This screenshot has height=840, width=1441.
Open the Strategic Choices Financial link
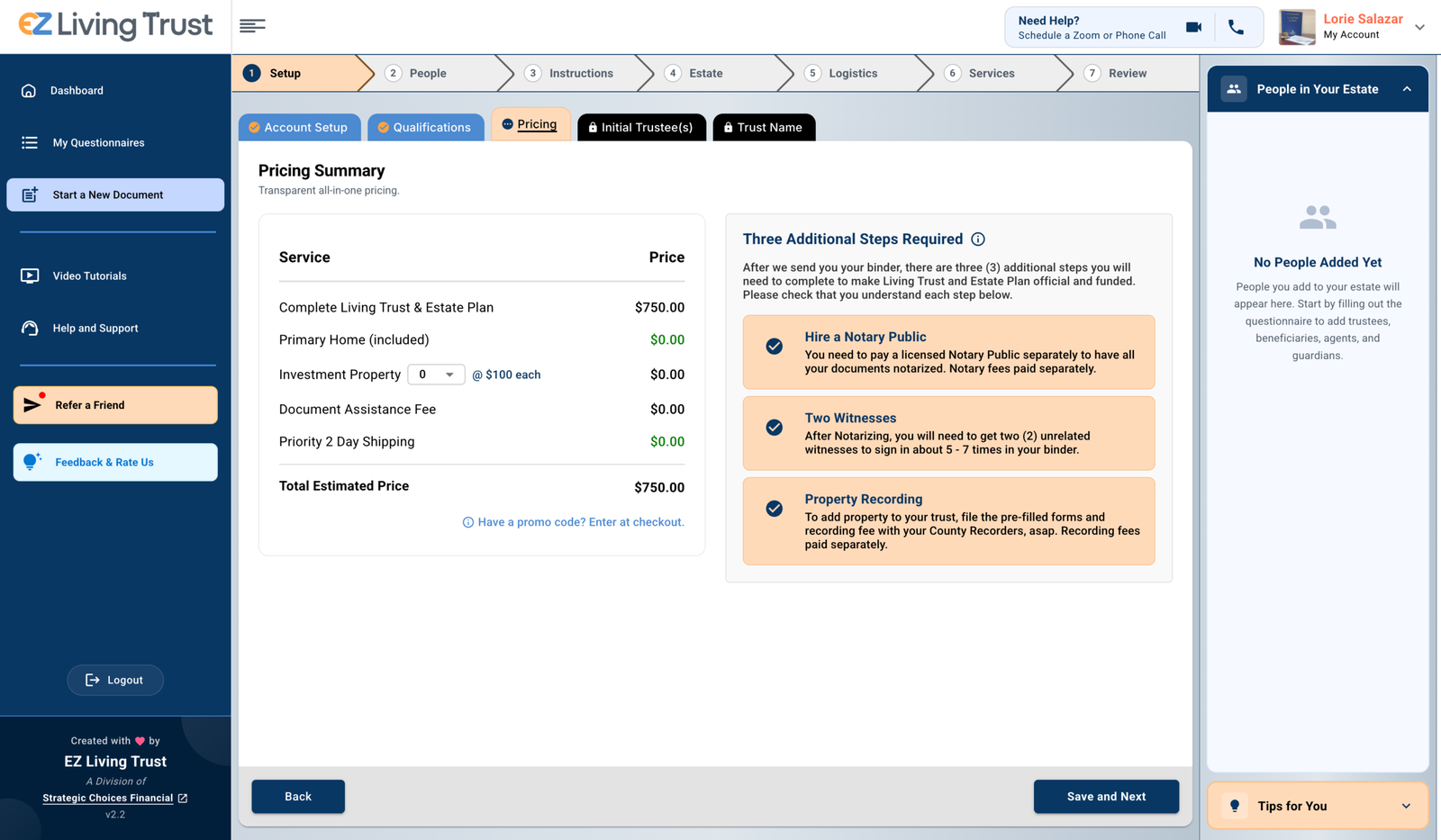pos(108,799)
